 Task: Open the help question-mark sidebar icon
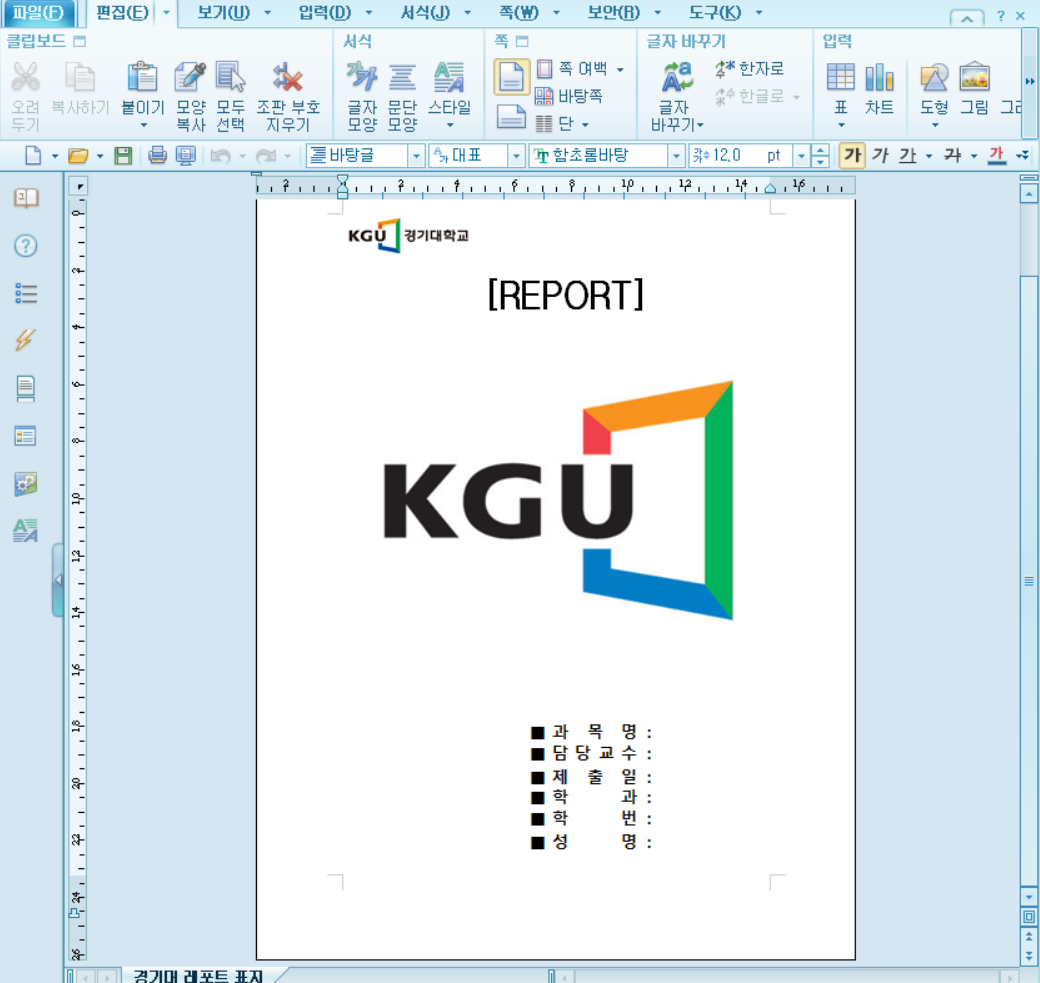26,246
